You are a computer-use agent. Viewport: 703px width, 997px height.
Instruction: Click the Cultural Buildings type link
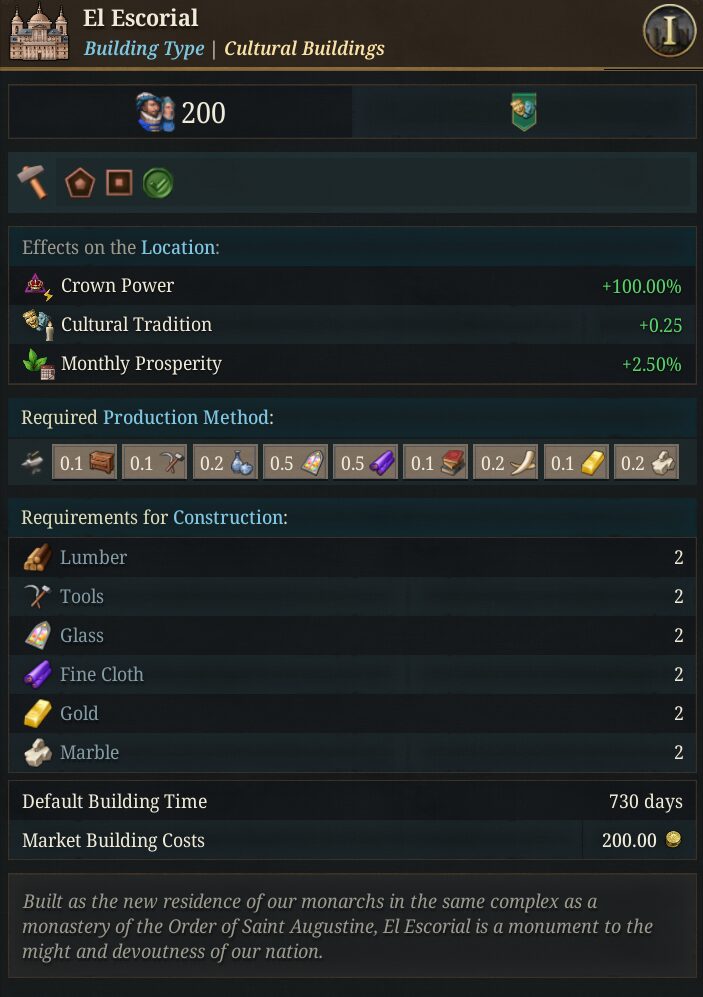pyautogui.click(x=304, y=48)
